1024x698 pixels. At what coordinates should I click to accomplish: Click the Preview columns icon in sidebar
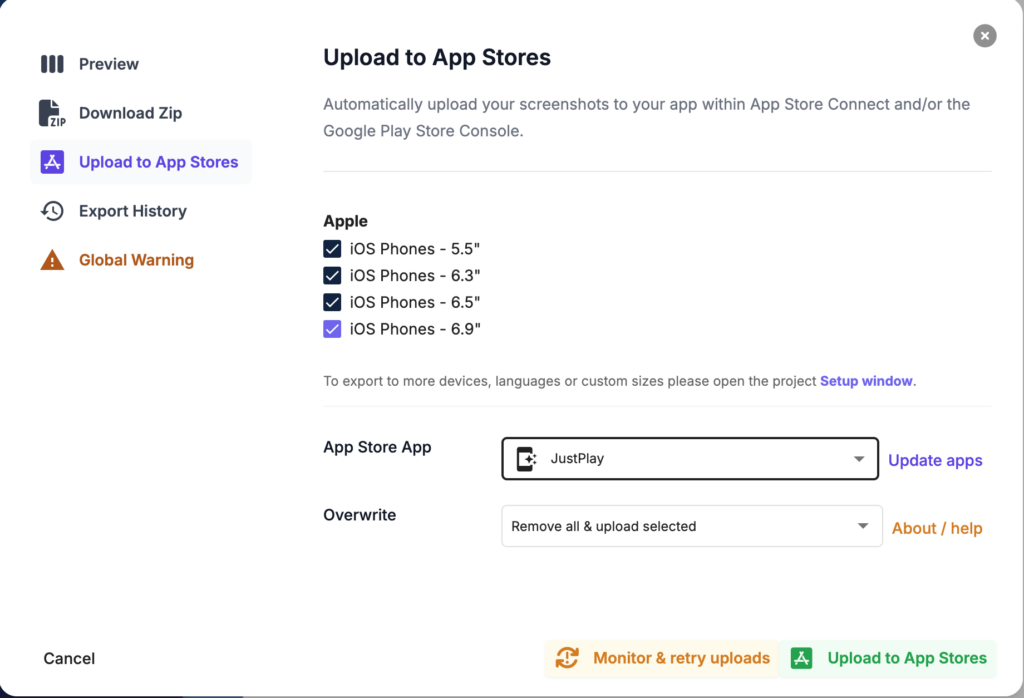tap(52, 64)
